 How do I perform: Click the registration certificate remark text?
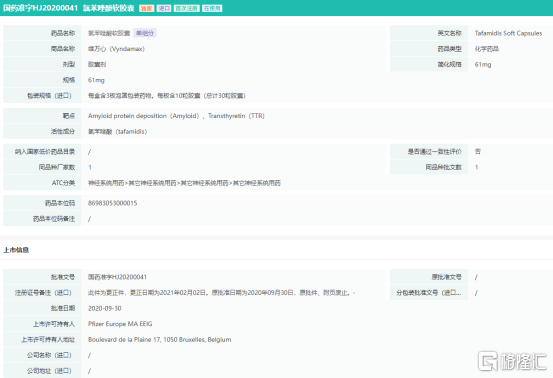[221, 293]
